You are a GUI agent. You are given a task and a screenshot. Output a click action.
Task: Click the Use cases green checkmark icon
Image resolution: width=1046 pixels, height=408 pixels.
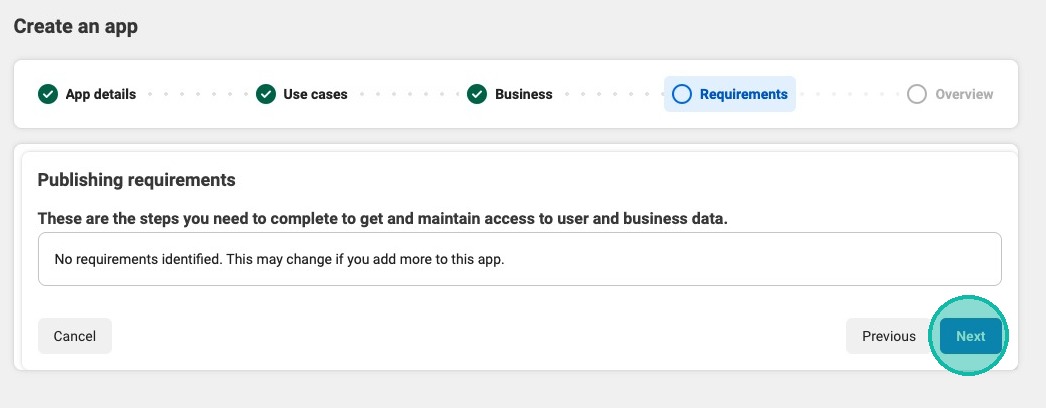[265, 95]
